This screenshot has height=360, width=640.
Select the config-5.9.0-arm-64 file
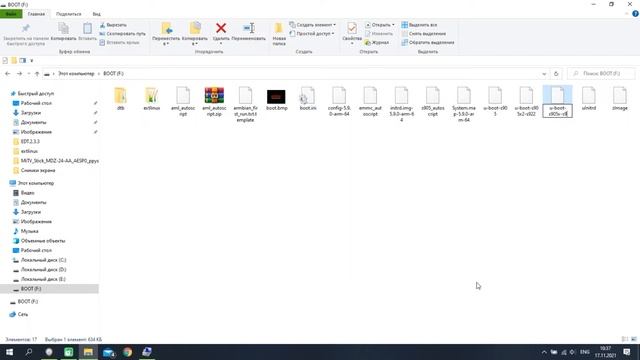click(x=339, y=102)
